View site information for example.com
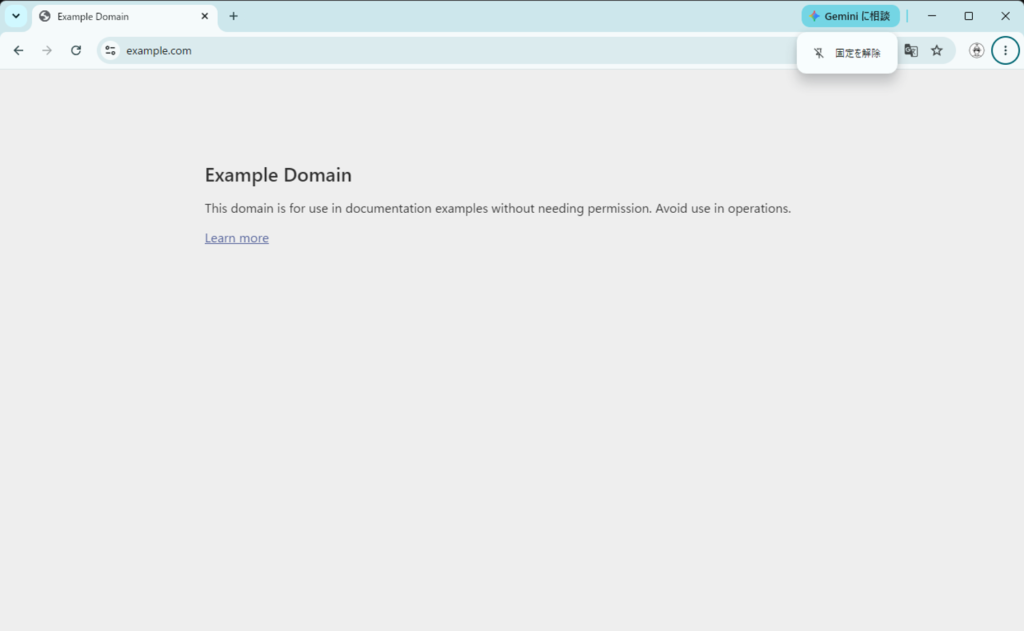1024x631 pixels. click(110, 50)
